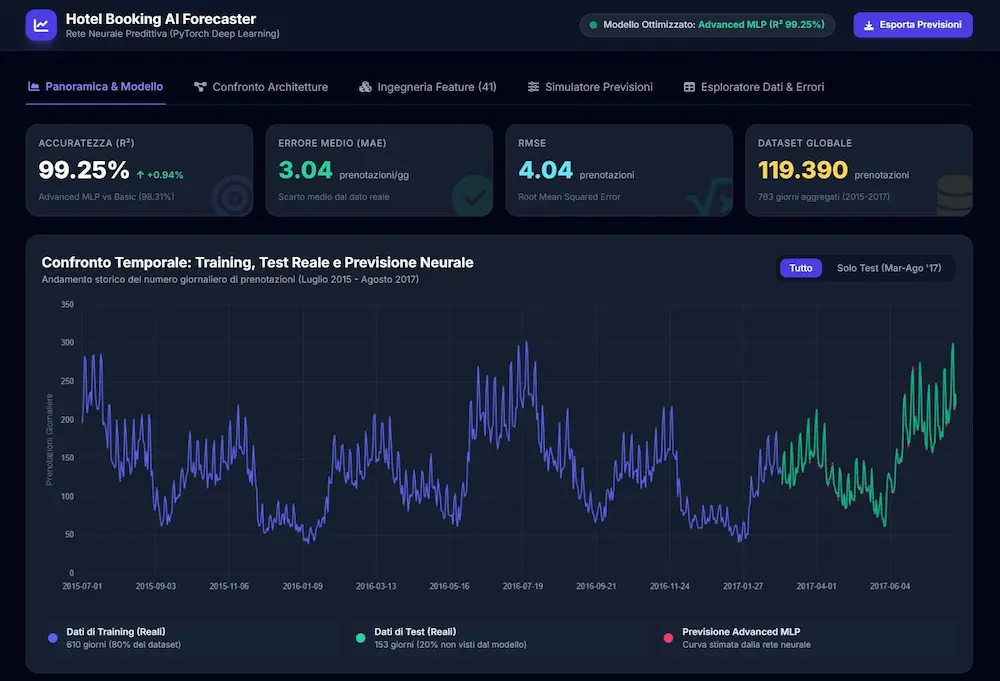Toggle the Dati di Training (Reali) legend series

click(115, 638)
